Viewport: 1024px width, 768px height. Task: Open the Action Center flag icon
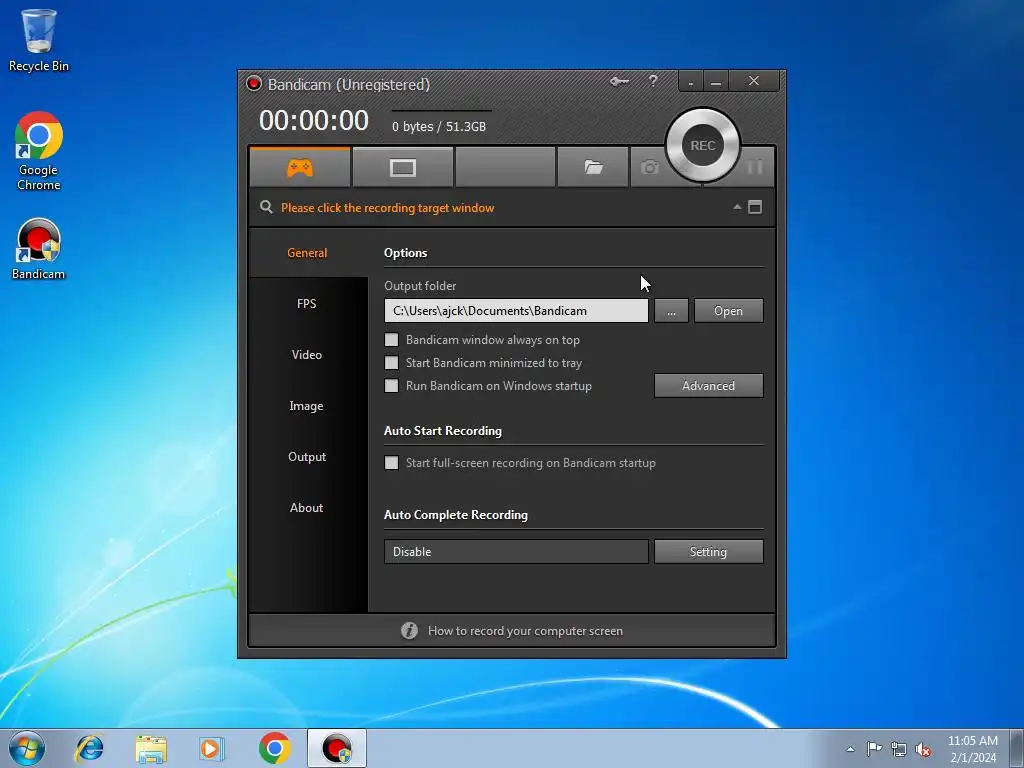874,748
